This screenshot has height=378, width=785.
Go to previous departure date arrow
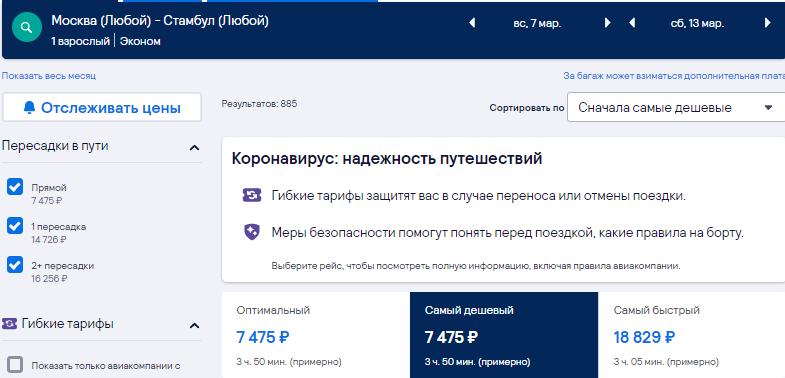472,23
